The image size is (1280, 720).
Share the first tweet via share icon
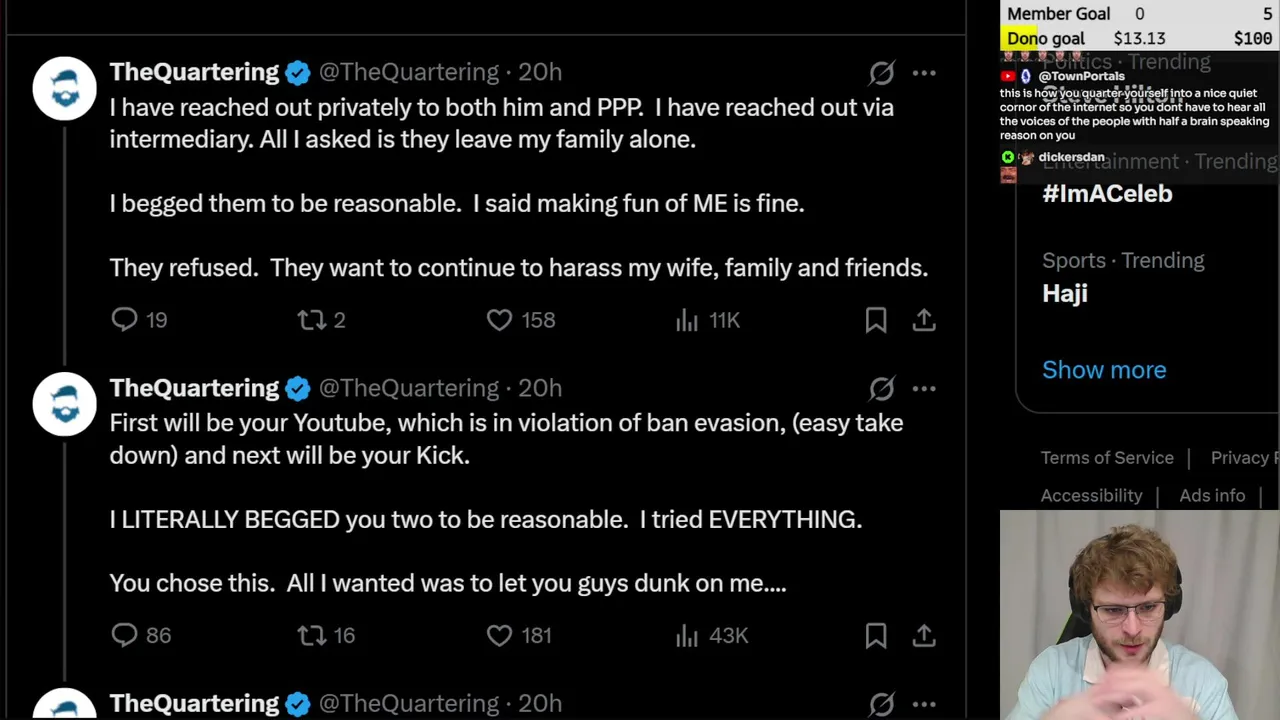[x=924, y=320]
